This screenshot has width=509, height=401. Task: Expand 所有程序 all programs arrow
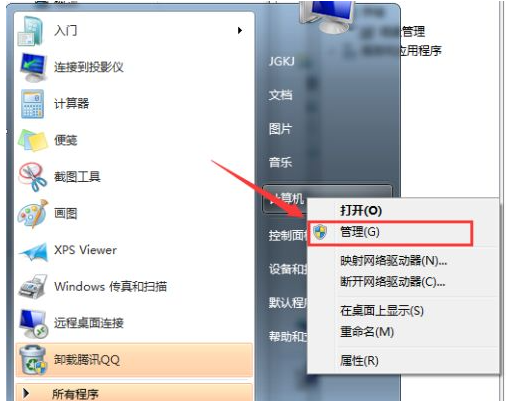click(x=26, y=394)
